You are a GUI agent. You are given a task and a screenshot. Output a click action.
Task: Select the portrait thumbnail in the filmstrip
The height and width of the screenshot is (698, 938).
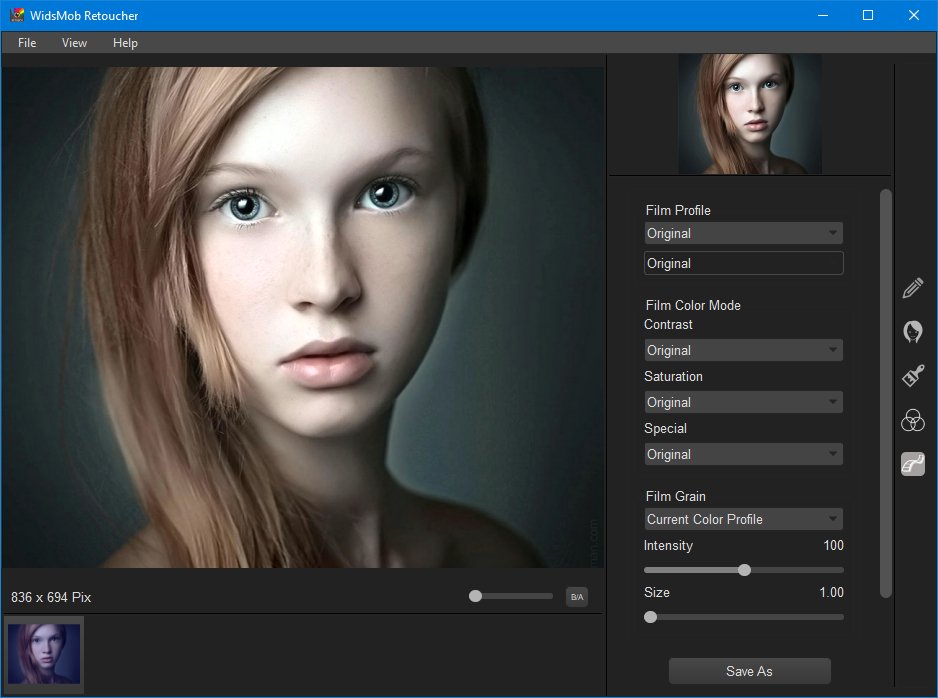44,654
